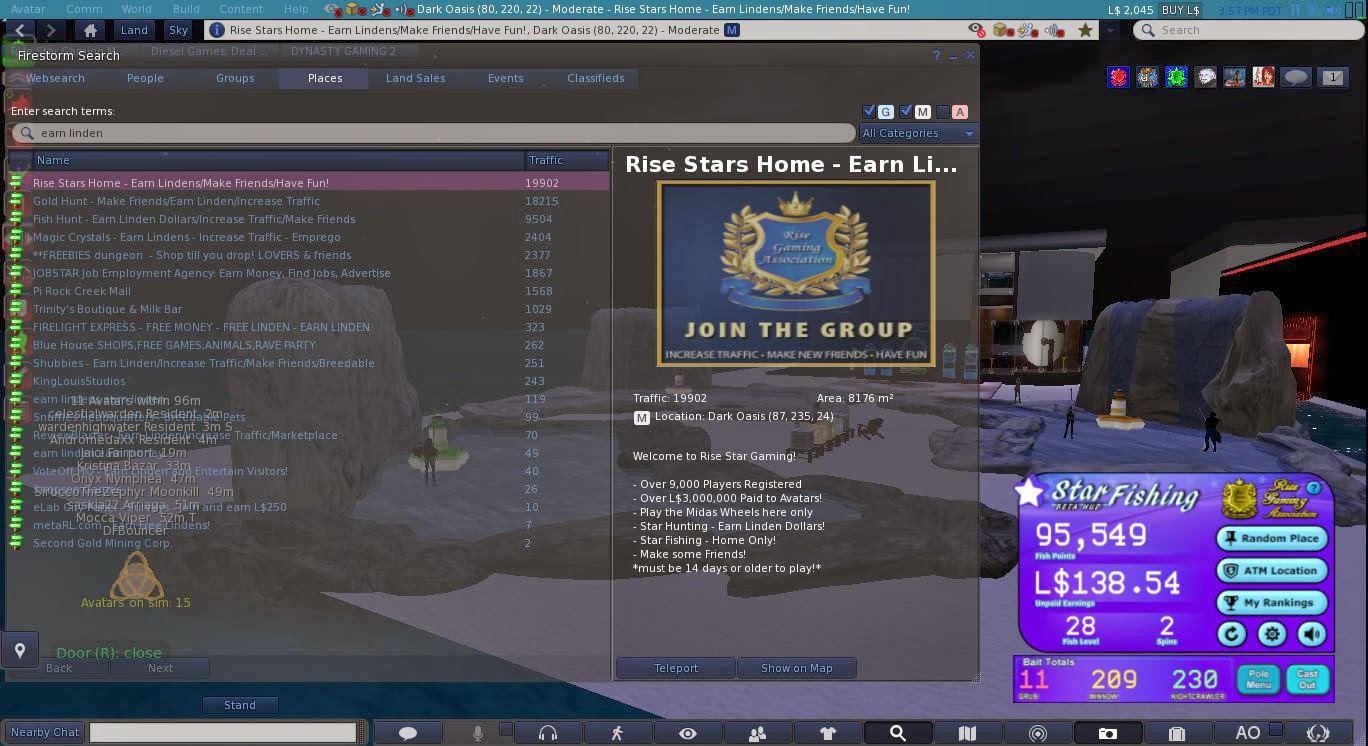The height and width of the screenshot is (746, 1368).
Task: Open the world map toolbar button
Action: pos(967,733)
